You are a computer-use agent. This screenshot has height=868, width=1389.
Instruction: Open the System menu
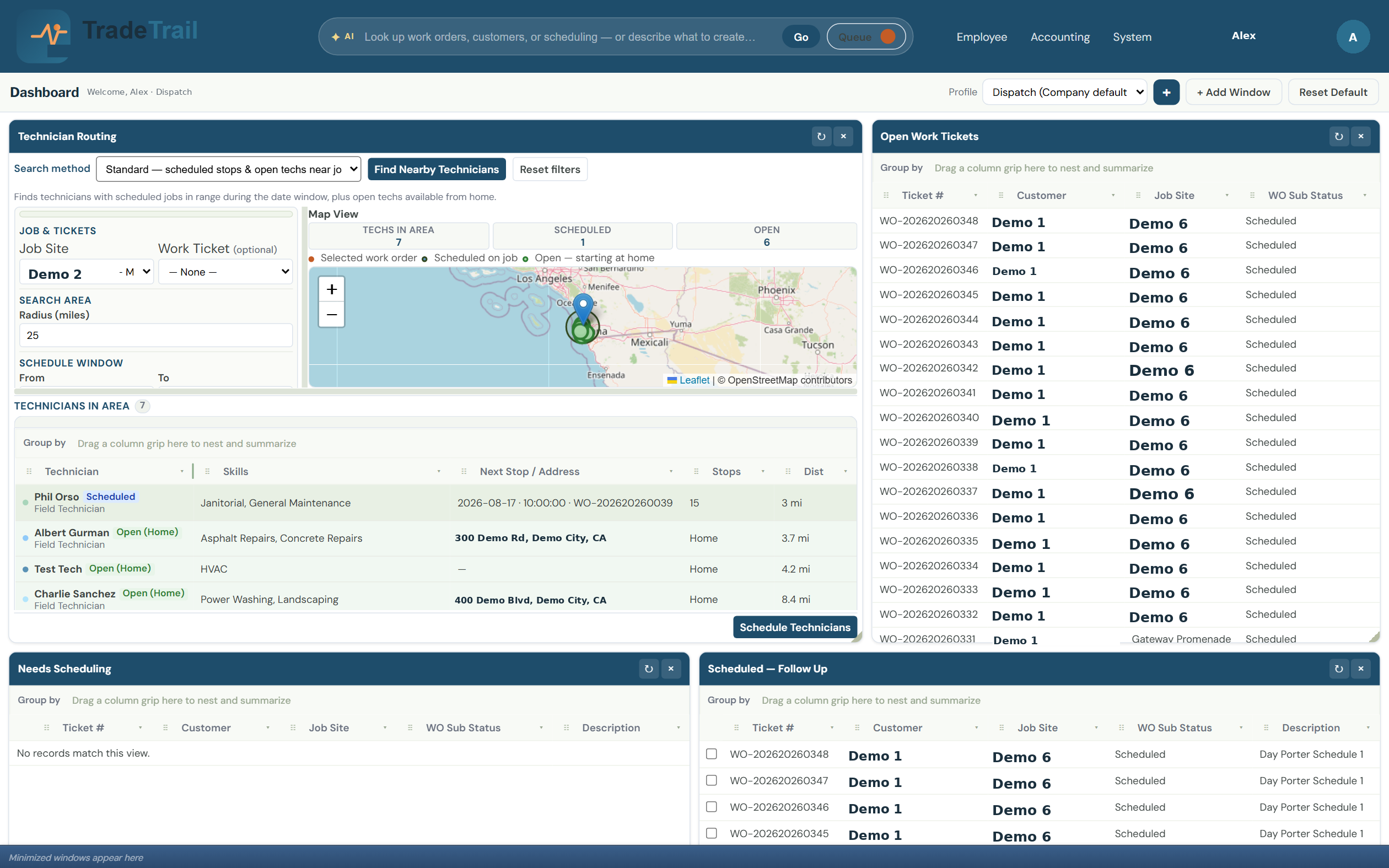(1132, 37)
